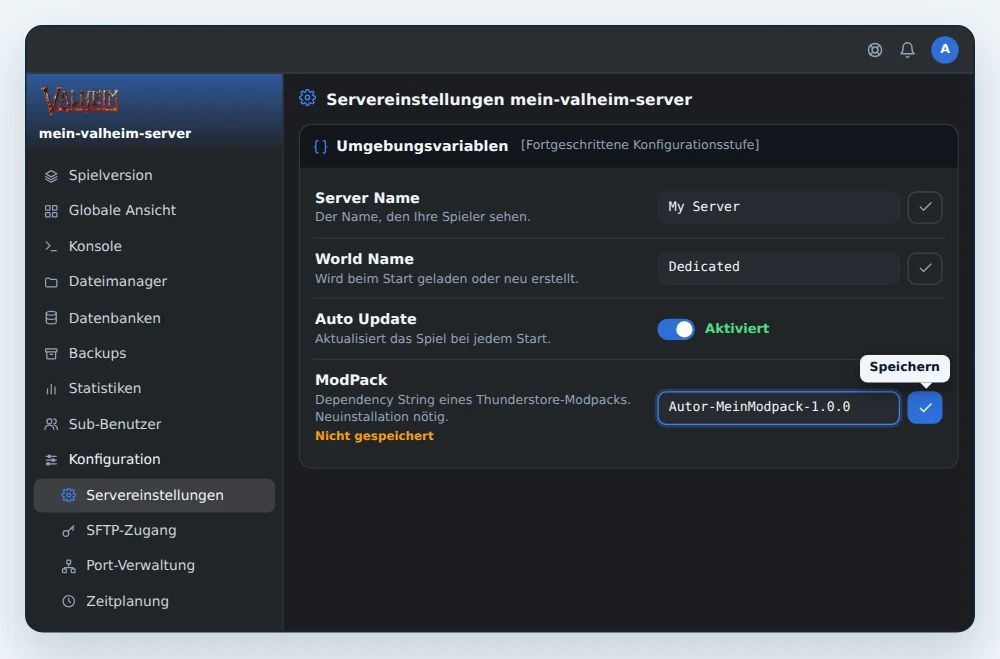Screen dimensions: 1000x659
Task: Click the gear icon beside page title
Action: (x=307, y=98)
